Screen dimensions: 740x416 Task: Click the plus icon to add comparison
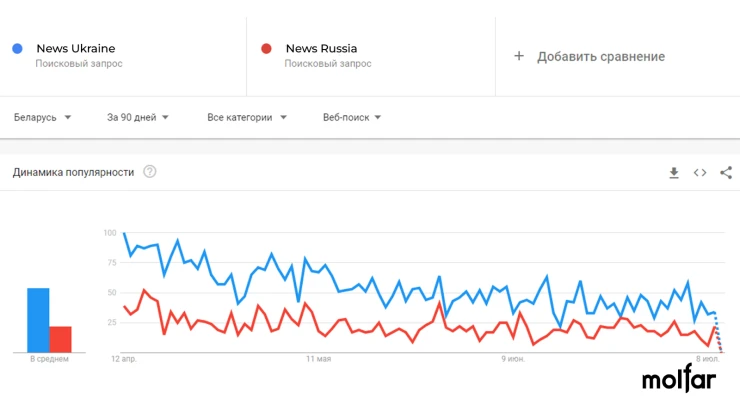point(519,56)
